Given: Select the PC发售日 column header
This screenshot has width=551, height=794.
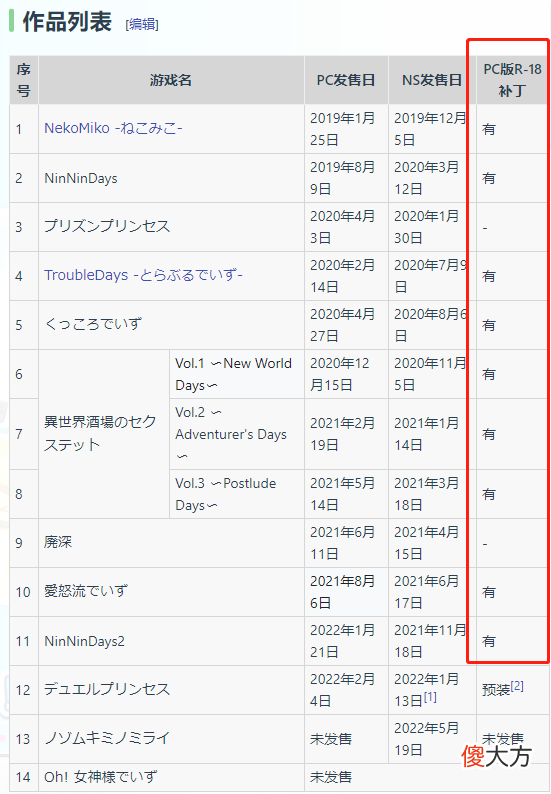Looking at the screenshot, I should click(x=346, y=80).
